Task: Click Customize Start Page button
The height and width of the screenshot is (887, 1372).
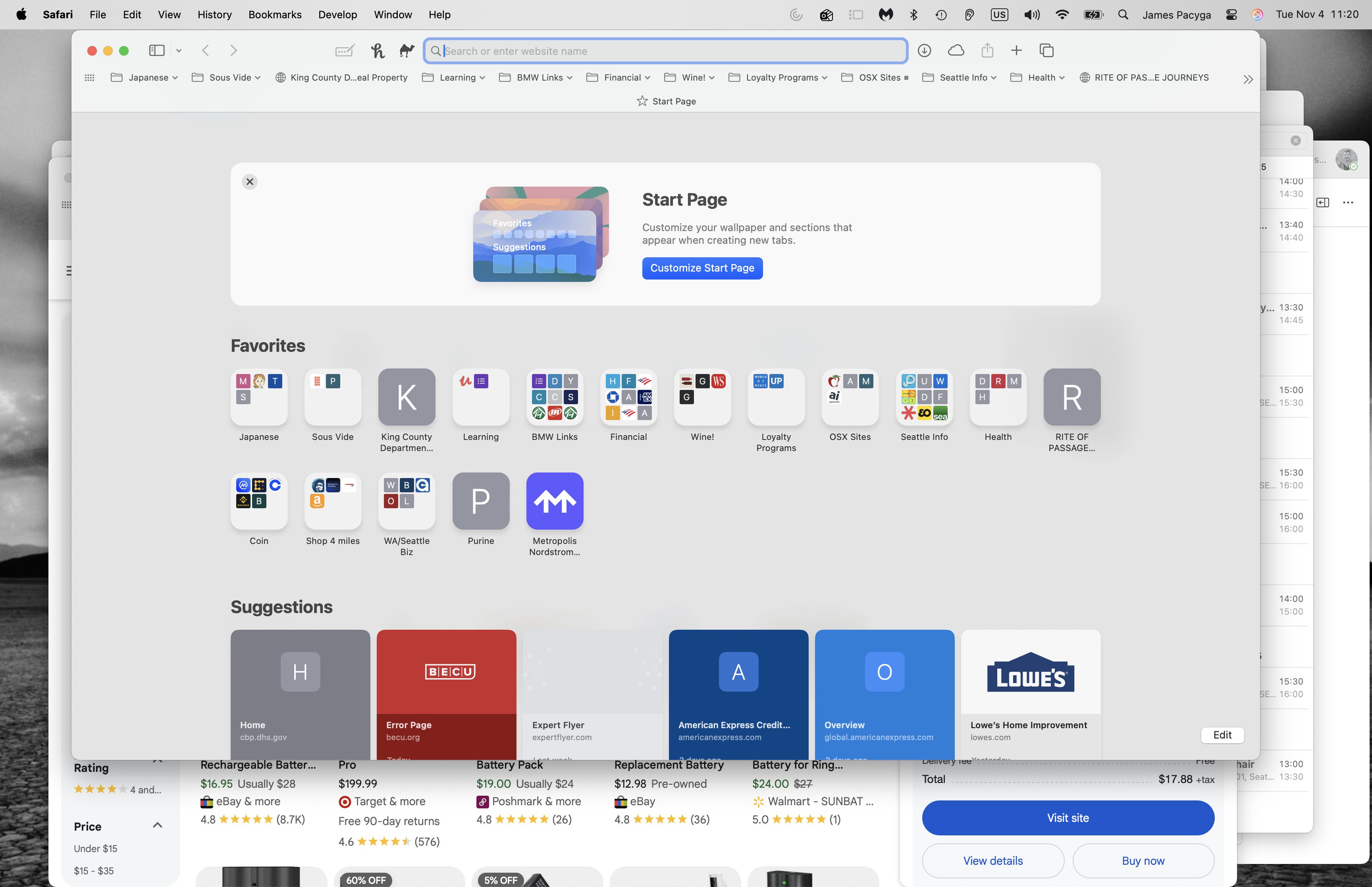Action: click(x=702, y=268)
